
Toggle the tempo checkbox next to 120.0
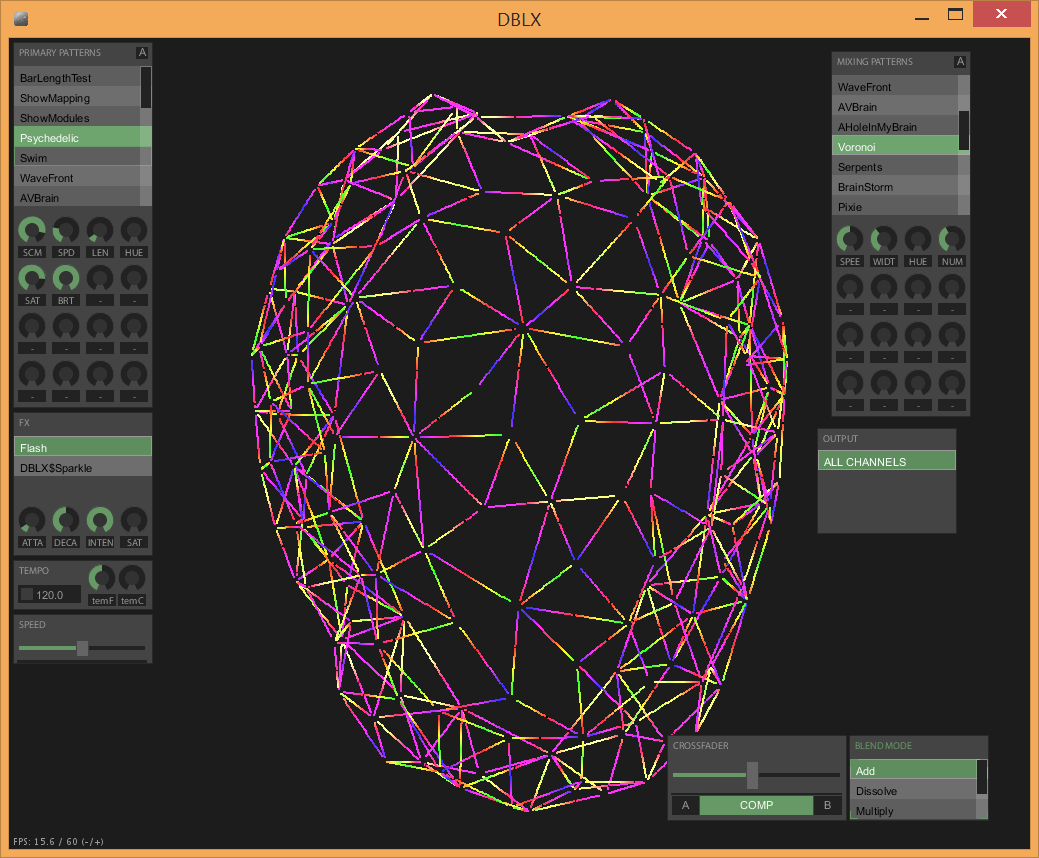(x=27, y=594)
